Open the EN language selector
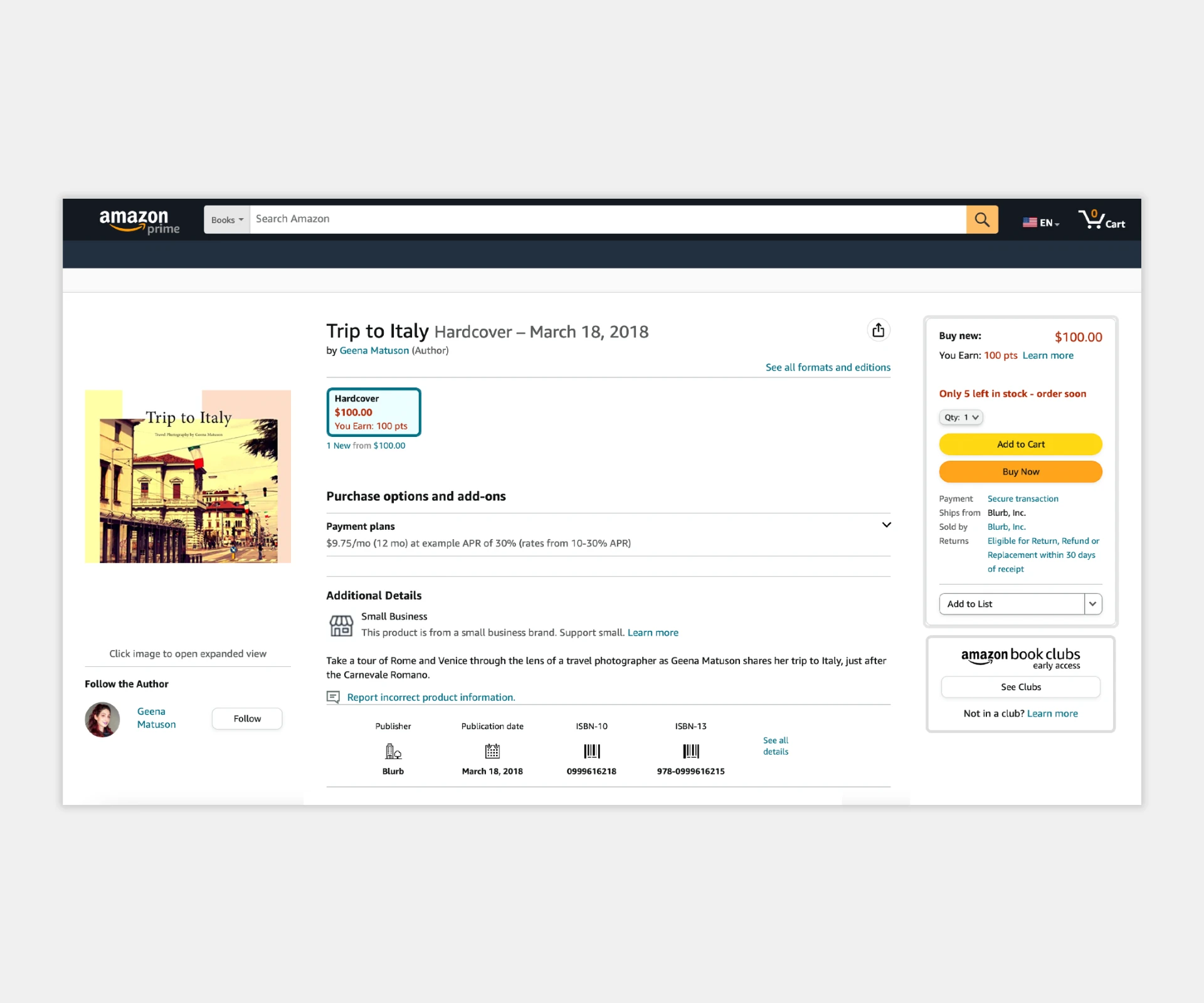This screenshot has height=1003, width=1204. pyautogui.click(x=1041, y=223)
